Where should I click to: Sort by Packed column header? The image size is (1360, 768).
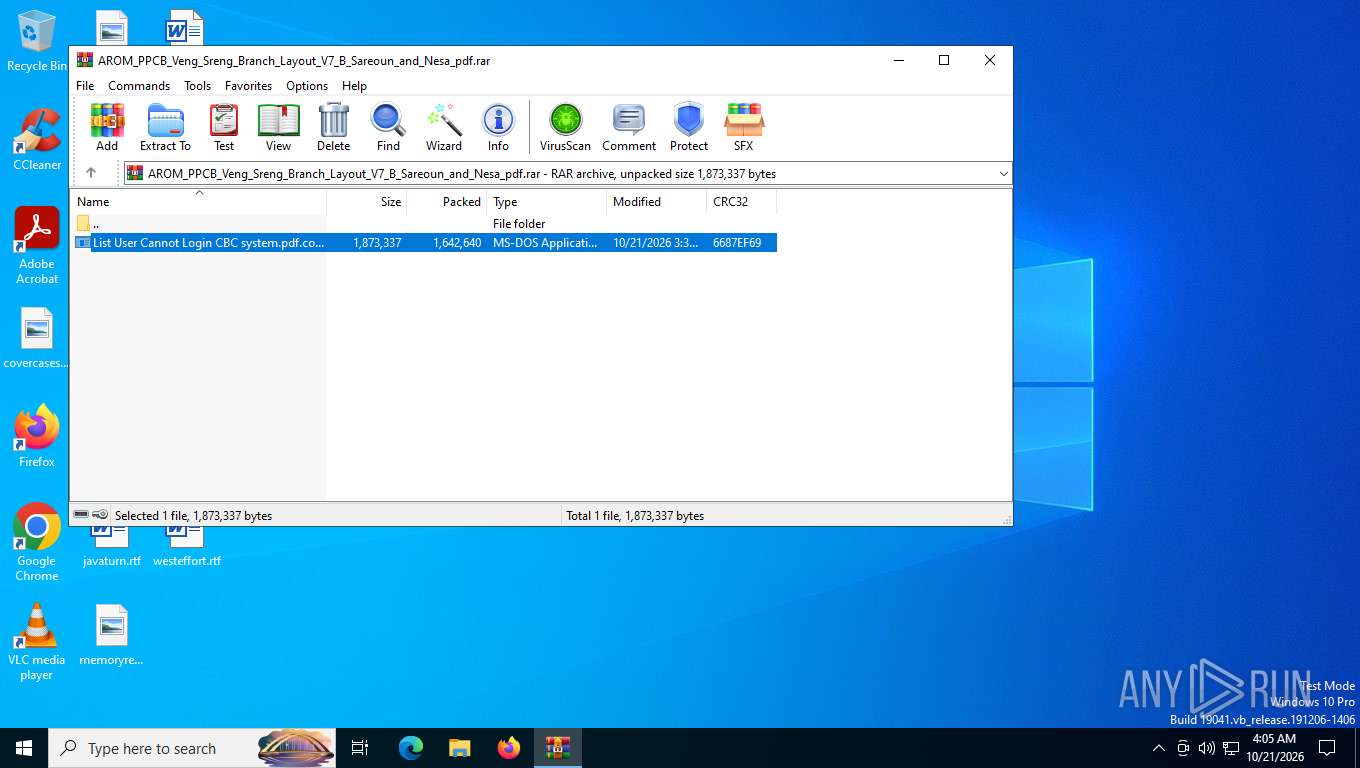(447, 201)
